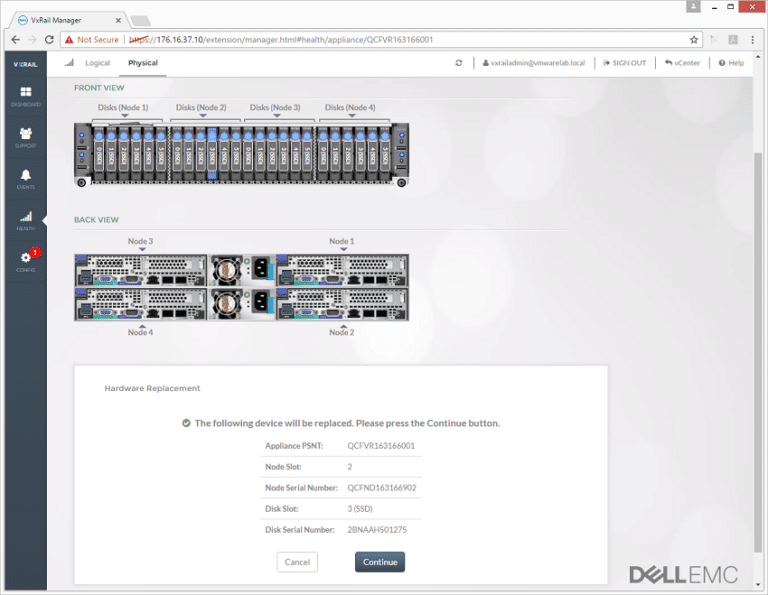Screen dimensions: 768x595
Task: Select the VxRail Manager browser tab
Action: 69,20
